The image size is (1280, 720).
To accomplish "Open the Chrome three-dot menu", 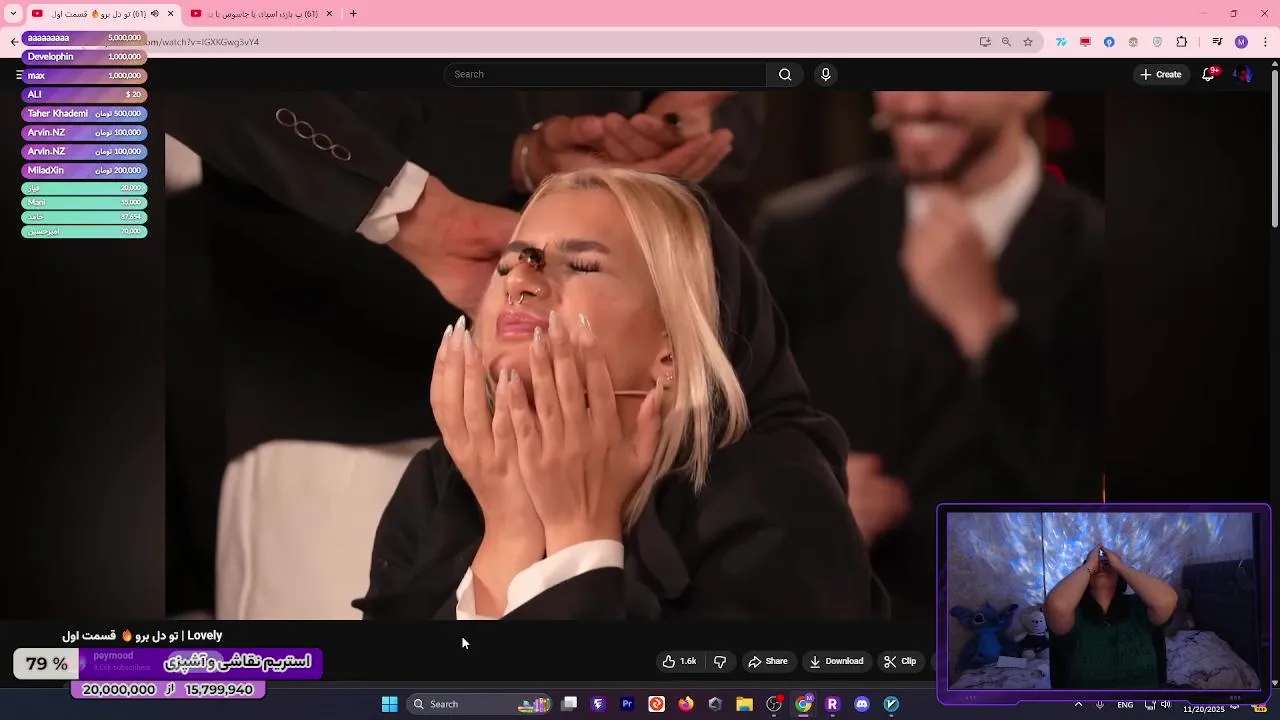I will 1265,42.
